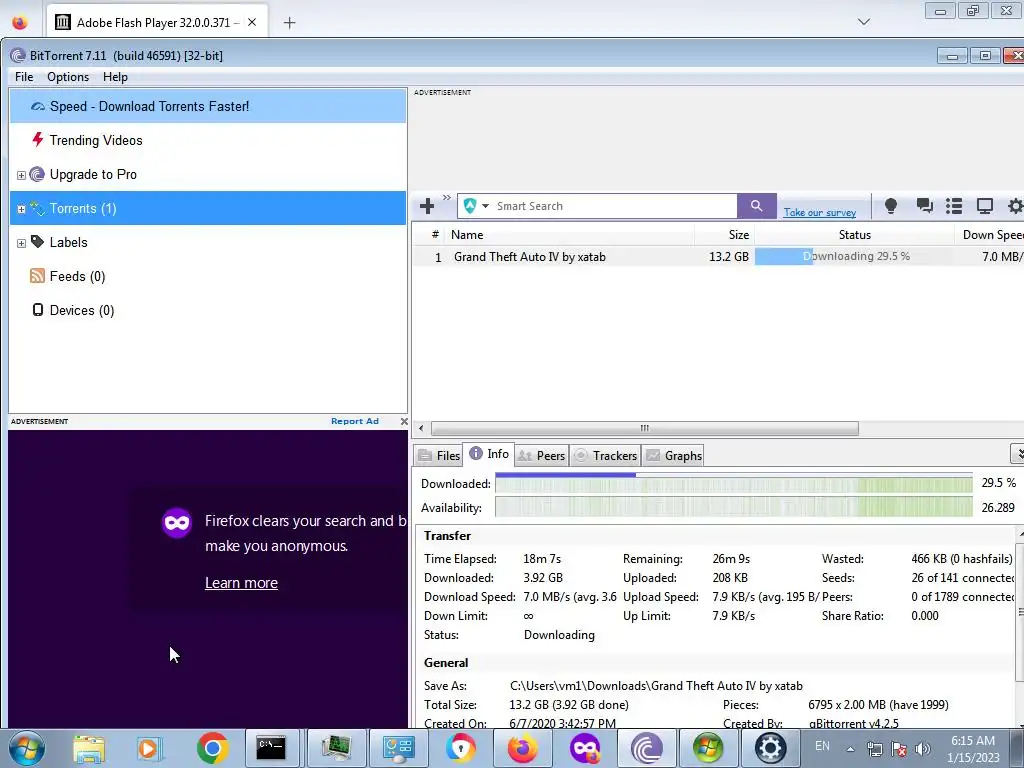The width and height of the screenshot is (1024, 768).
Task: Click the Downloaded pieces progress bar
Action: coord(733,483)
